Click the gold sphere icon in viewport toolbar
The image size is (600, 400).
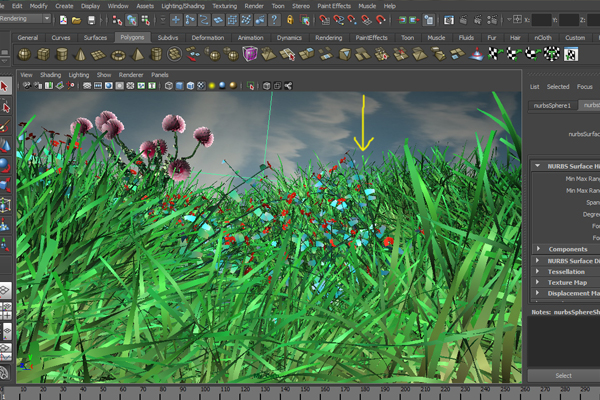point(233,86)
